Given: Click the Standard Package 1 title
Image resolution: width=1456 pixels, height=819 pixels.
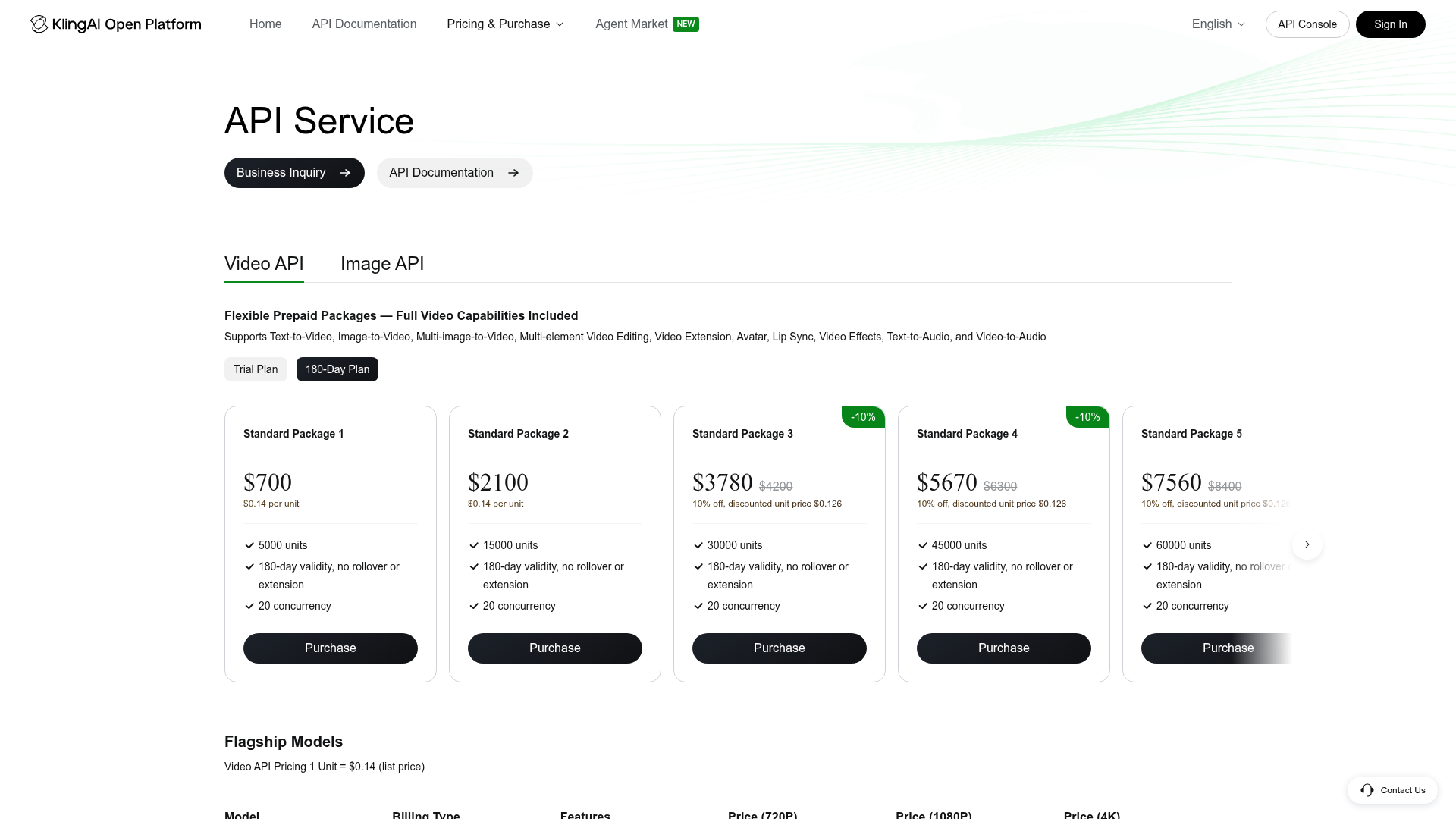Looking at the screenshot, I should [293, 434].
